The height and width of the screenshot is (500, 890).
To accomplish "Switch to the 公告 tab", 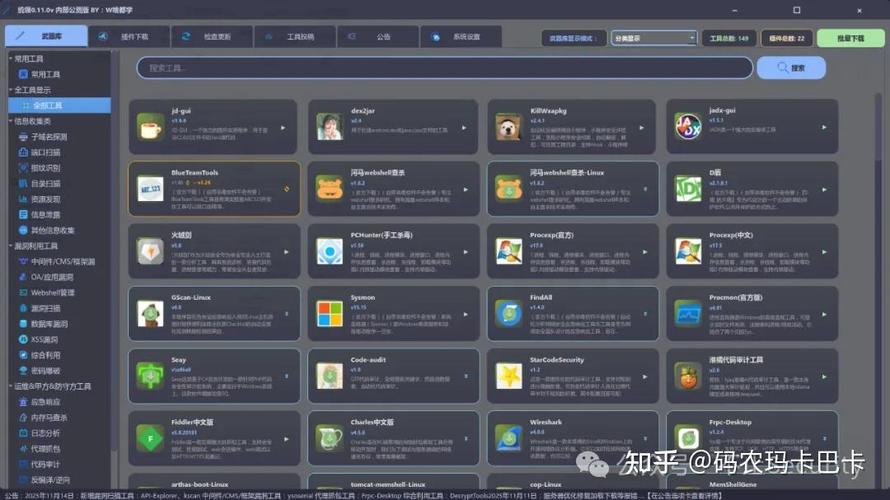I will (377, 36).
